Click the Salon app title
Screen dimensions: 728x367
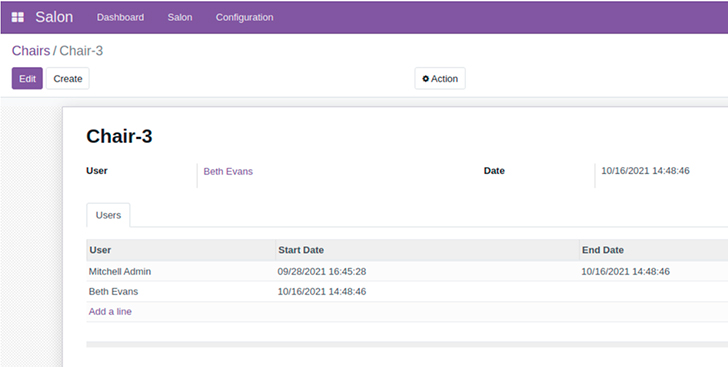(x=54, y=17)
